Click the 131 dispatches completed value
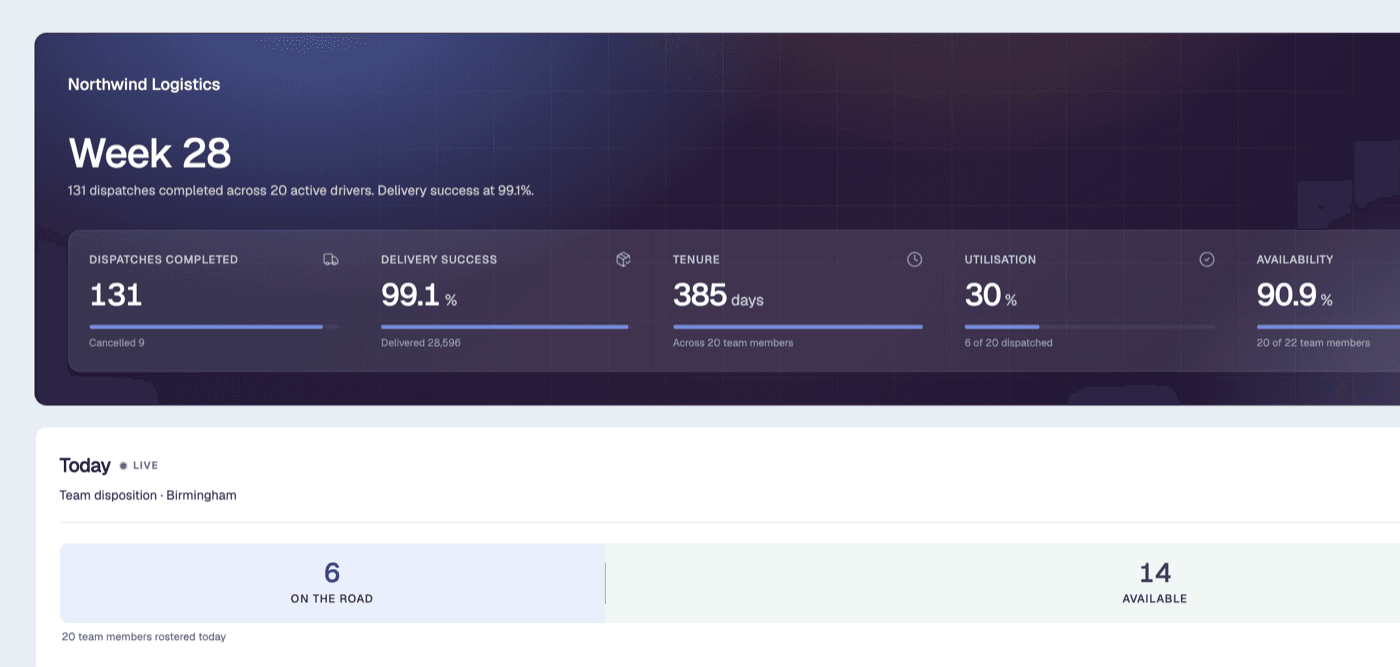 116,295
